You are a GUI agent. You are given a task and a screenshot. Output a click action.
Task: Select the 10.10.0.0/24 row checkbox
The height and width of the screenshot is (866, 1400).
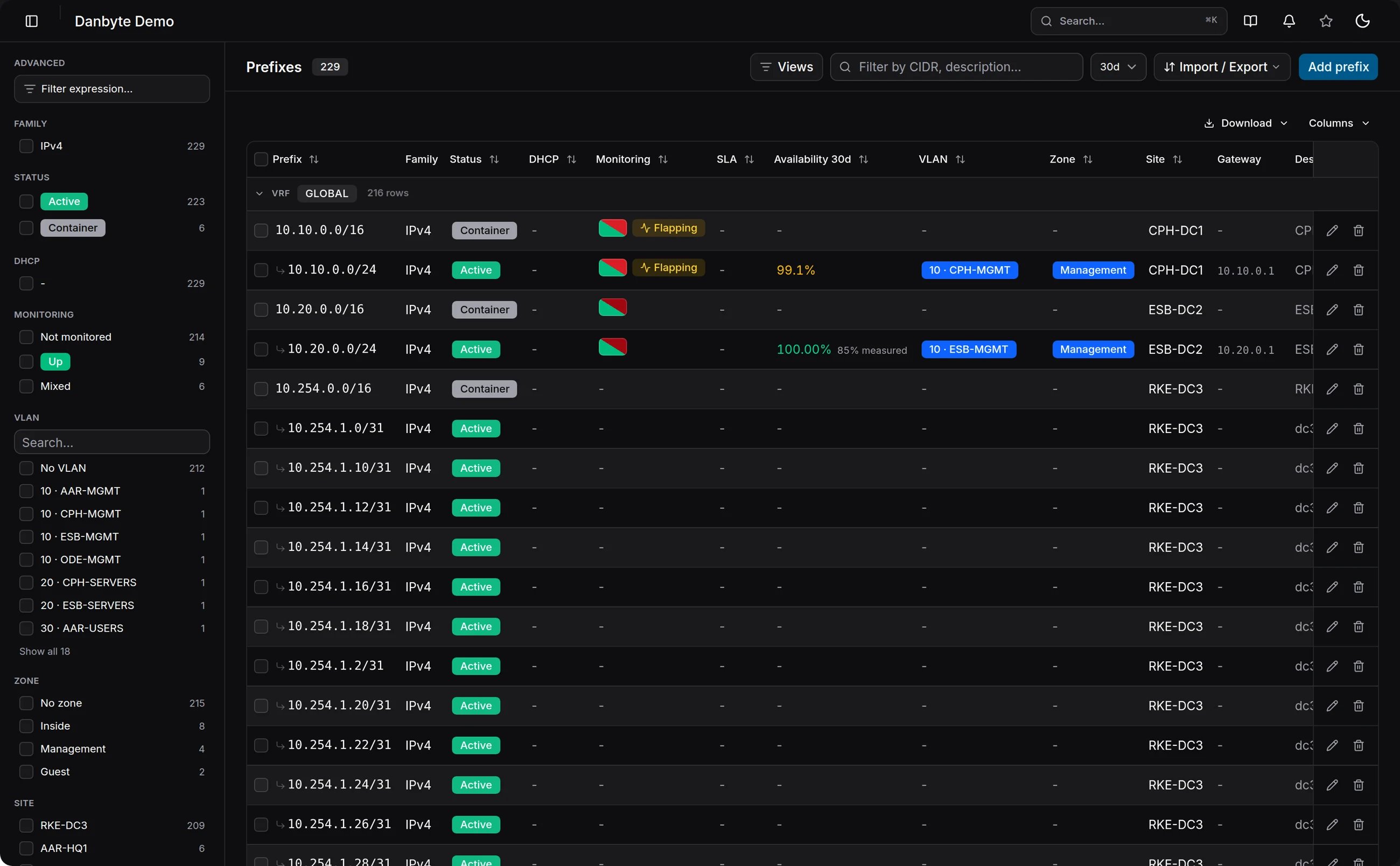point(261,270)
